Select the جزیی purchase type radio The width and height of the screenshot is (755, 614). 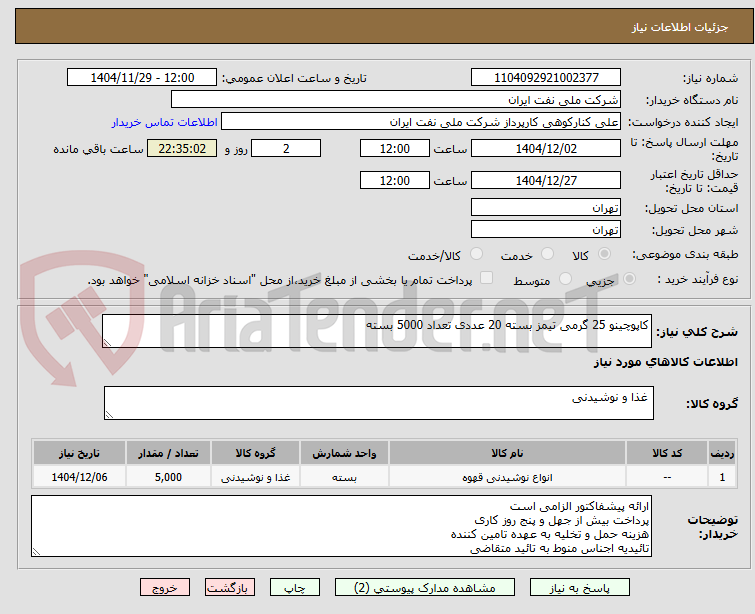click(629, 279)
